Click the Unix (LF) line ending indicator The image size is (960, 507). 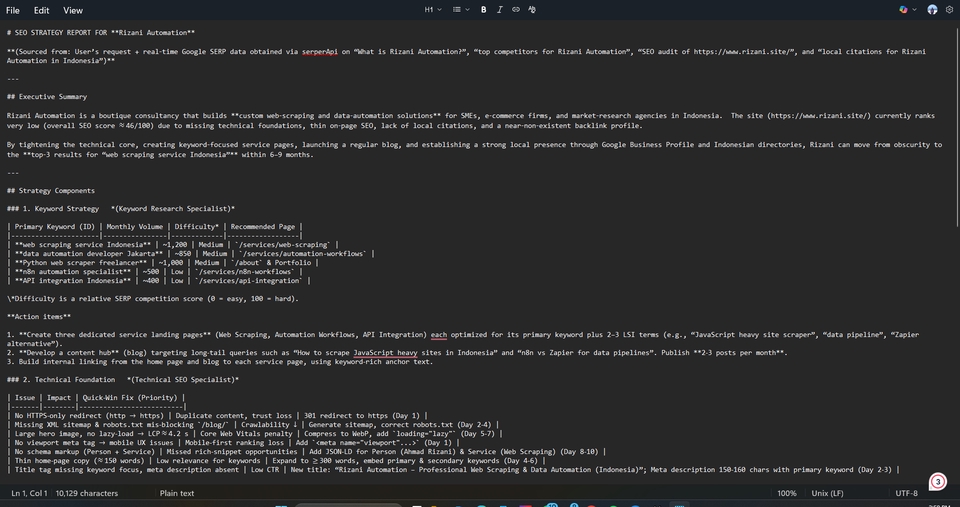pyautogui.click(x=827, y=493)
